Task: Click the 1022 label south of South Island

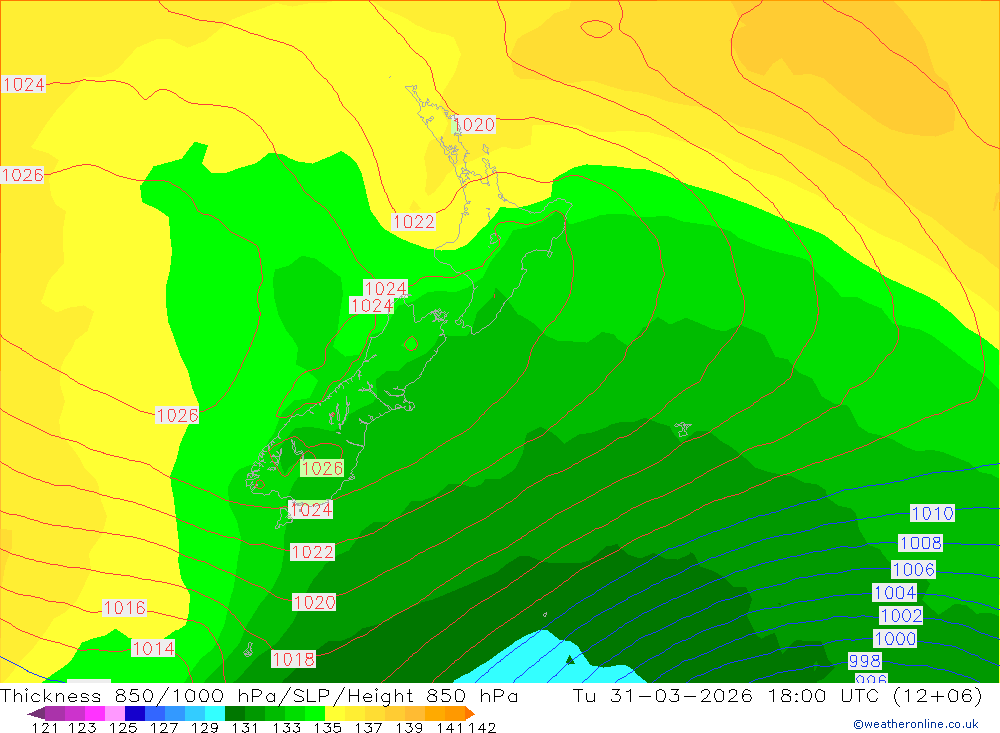Action: tap(312, 552)
